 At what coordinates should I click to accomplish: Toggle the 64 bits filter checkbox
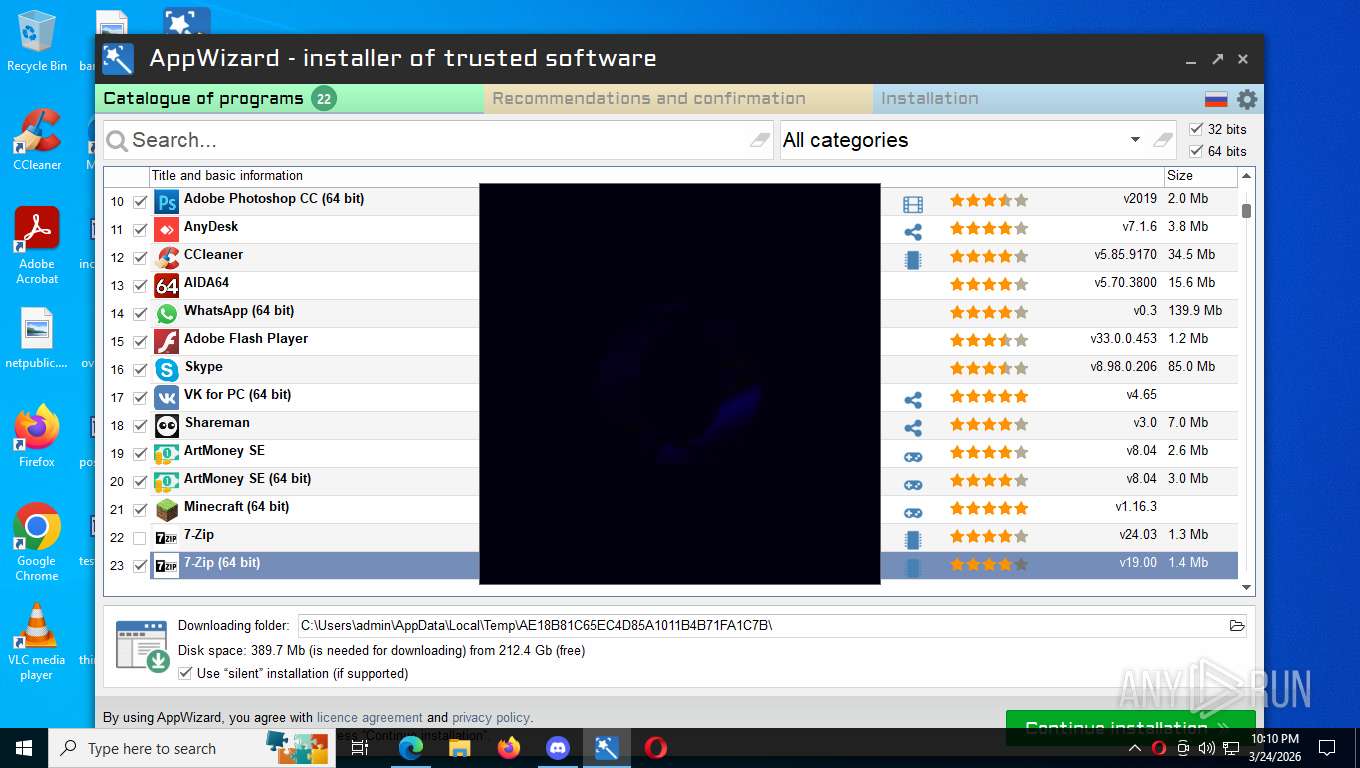1196,151
